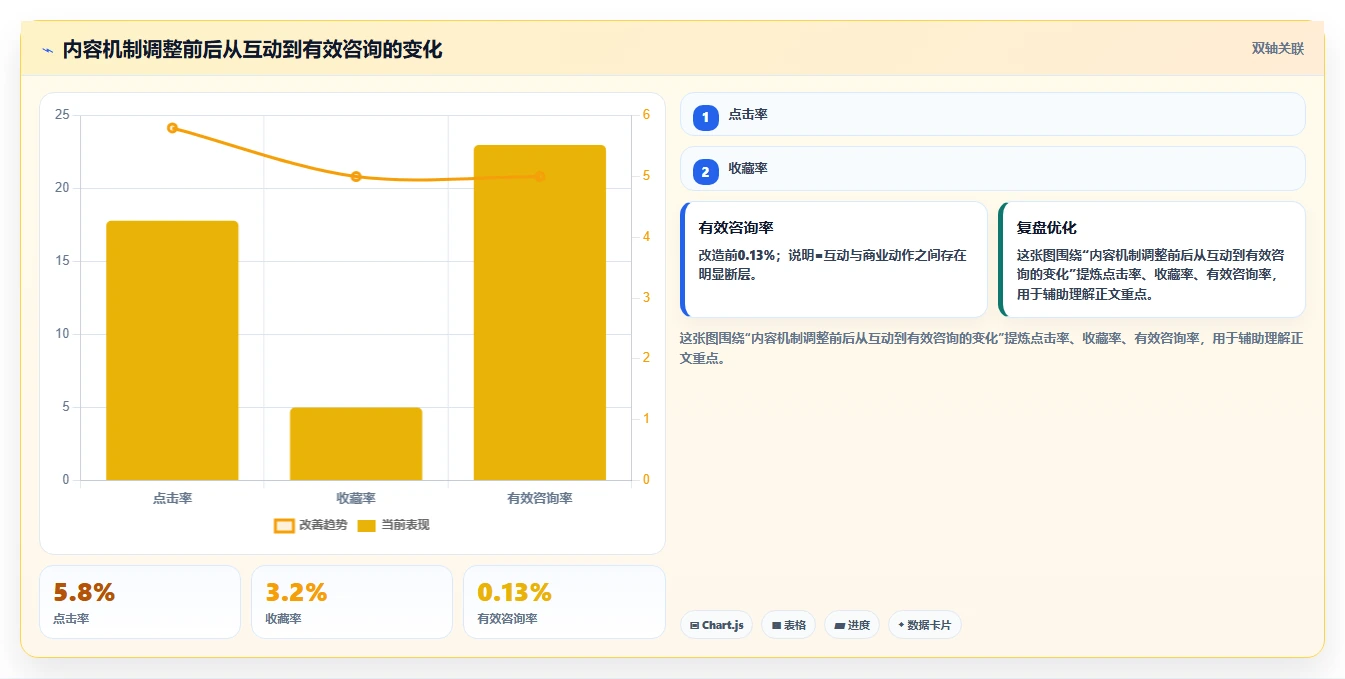Click the x-axis label 有效咨询率
The height and width of the screenshot is (679, 1345).
tap(540, 497)
